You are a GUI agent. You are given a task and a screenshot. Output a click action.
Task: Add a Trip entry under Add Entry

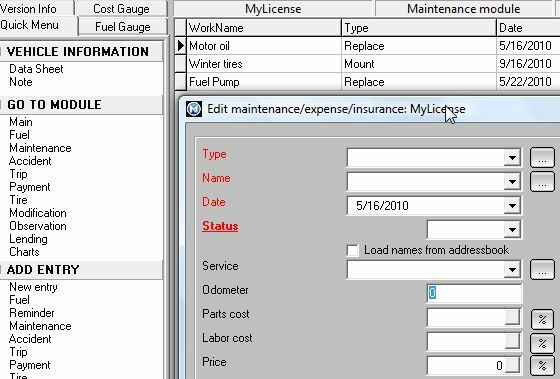18,352
